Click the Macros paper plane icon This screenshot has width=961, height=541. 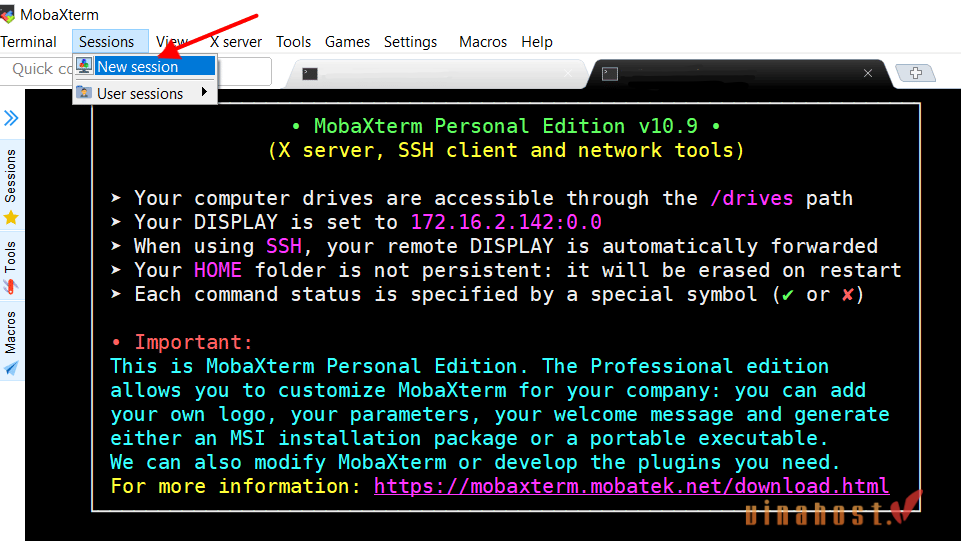(11, 368)
